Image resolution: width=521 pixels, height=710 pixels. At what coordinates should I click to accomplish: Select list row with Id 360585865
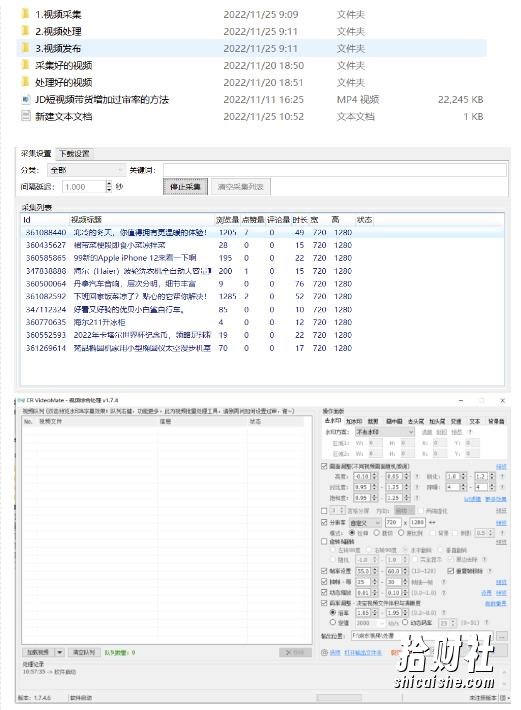(262, 258)
